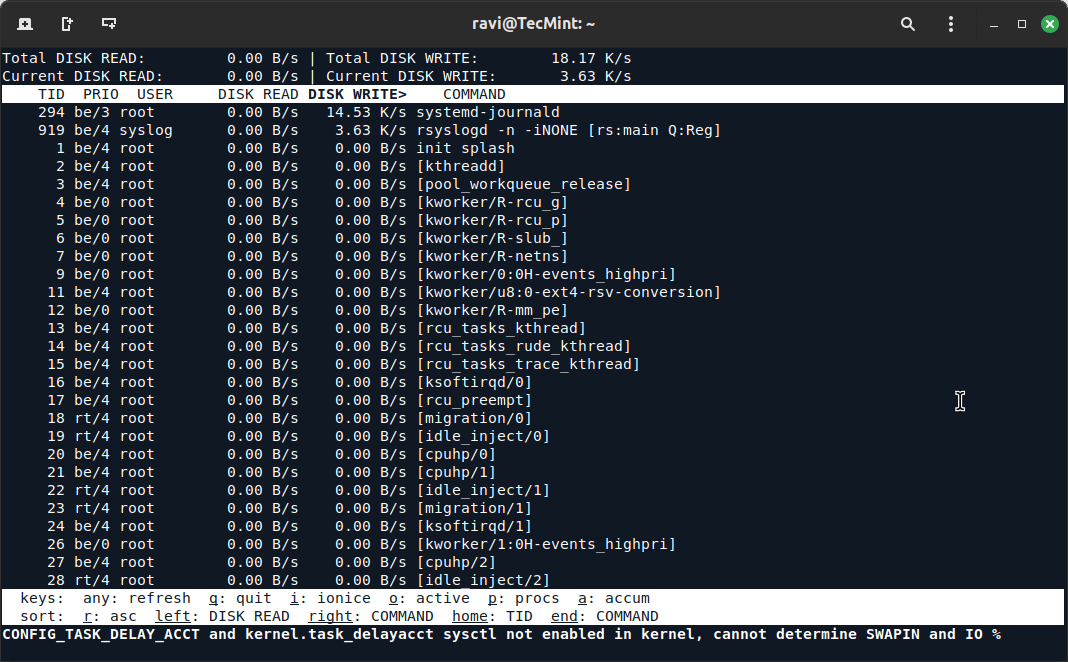
Task: Click the [kthreadd] process entry
Action: point(461,166)
